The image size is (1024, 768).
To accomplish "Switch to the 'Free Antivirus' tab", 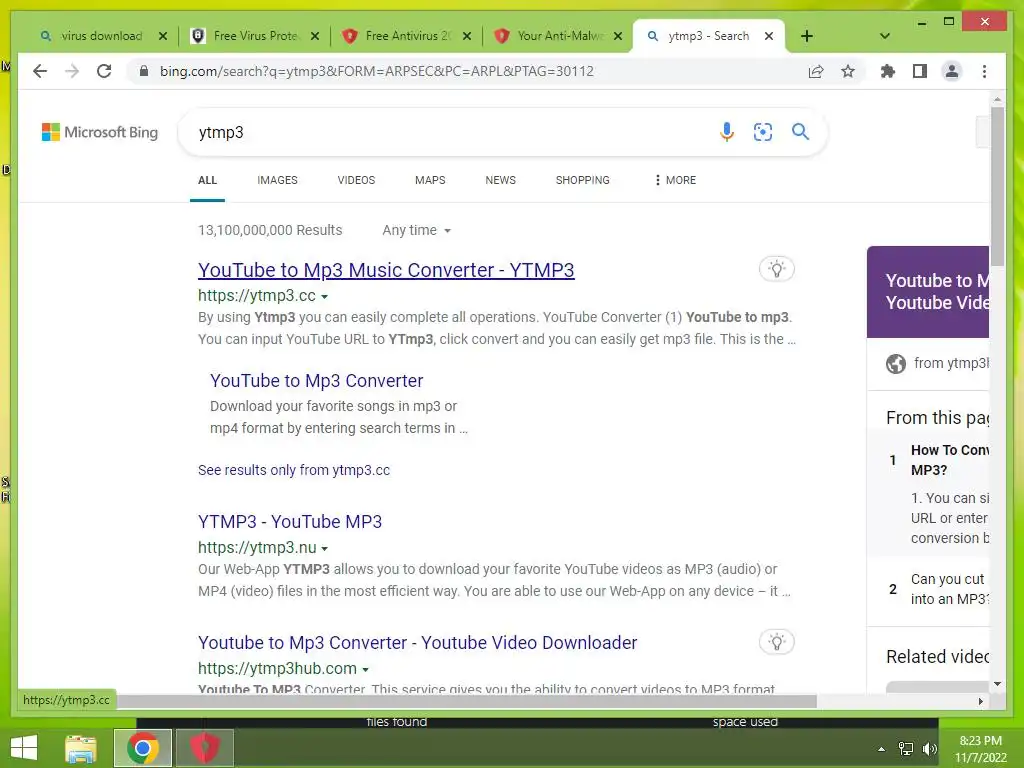I will [x=406, y=36].
